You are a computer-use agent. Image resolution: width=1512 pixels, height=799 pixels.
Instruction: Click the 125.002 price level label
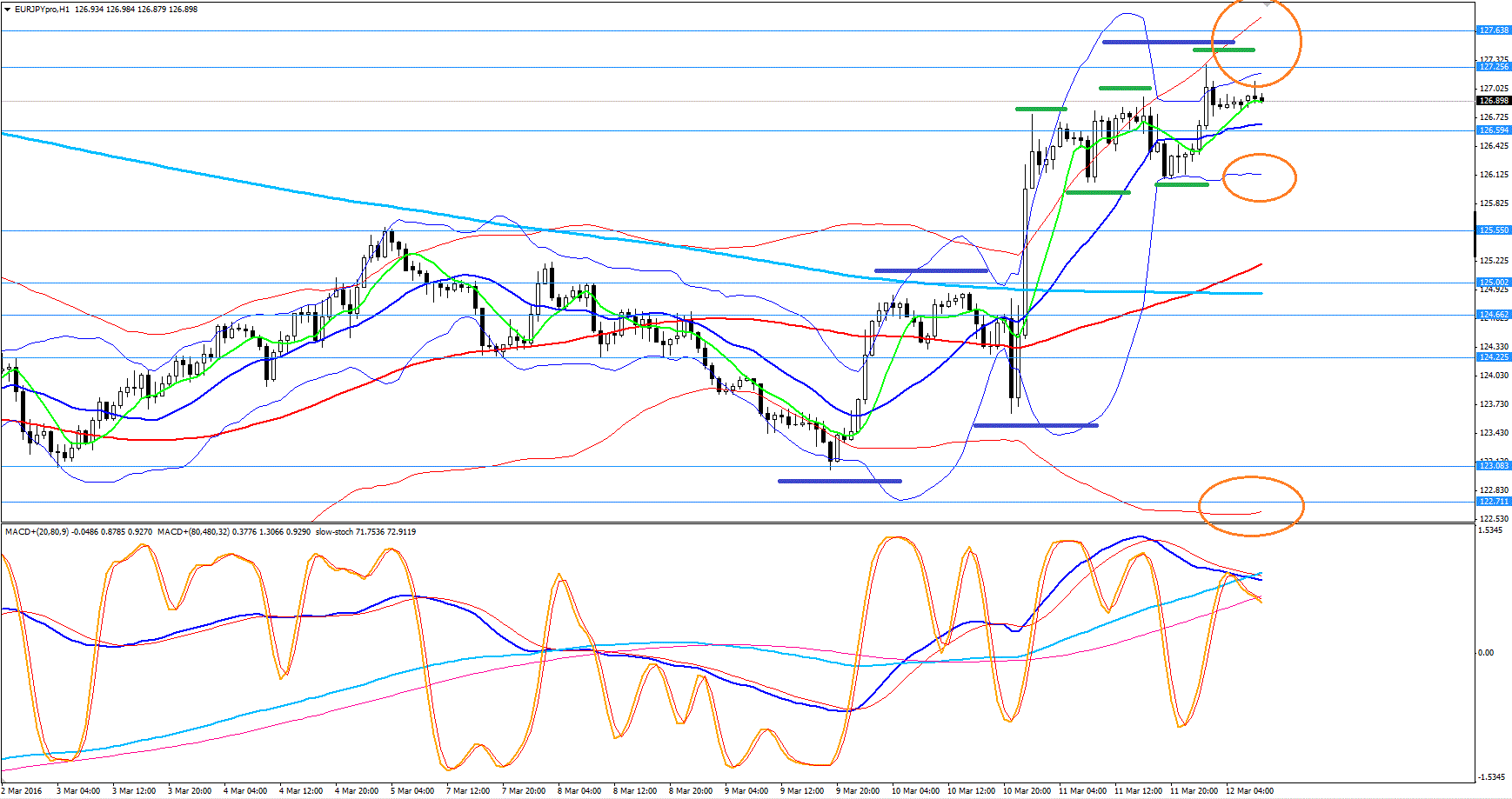(x=1494, y=283)
